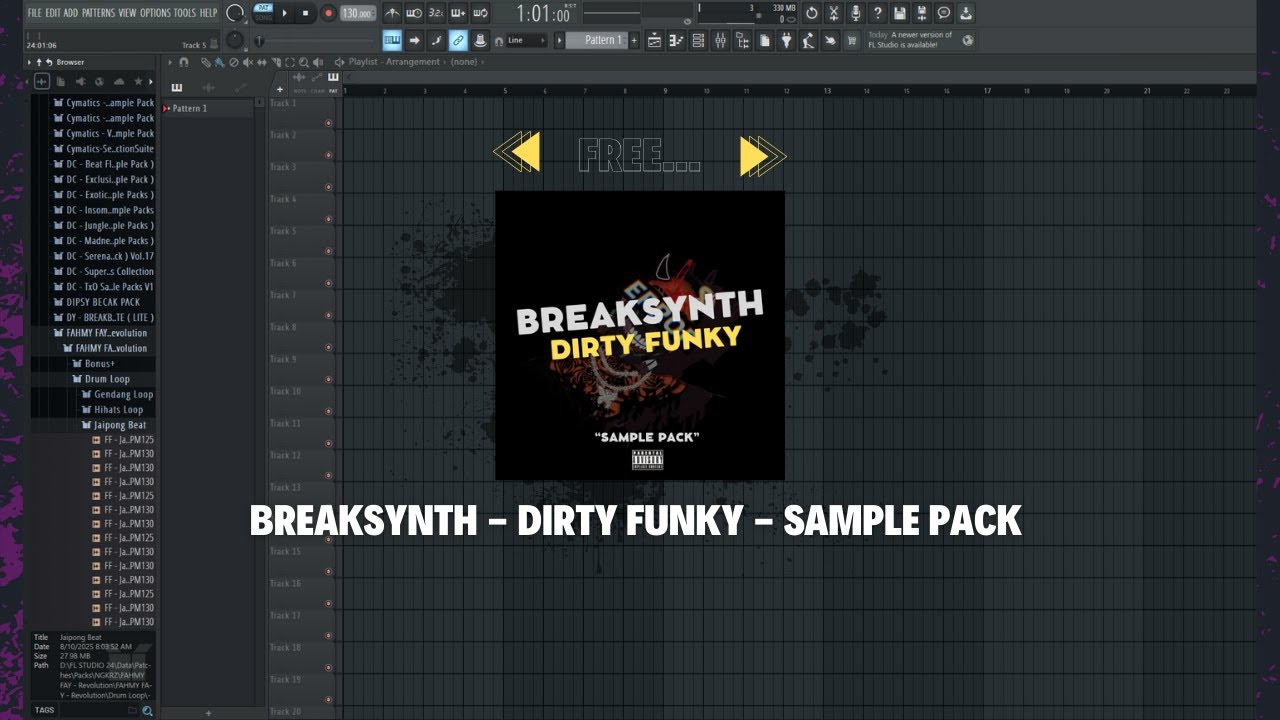Toggle wait for input before recording
1280x720 pixels.
[x=414, y=13]
